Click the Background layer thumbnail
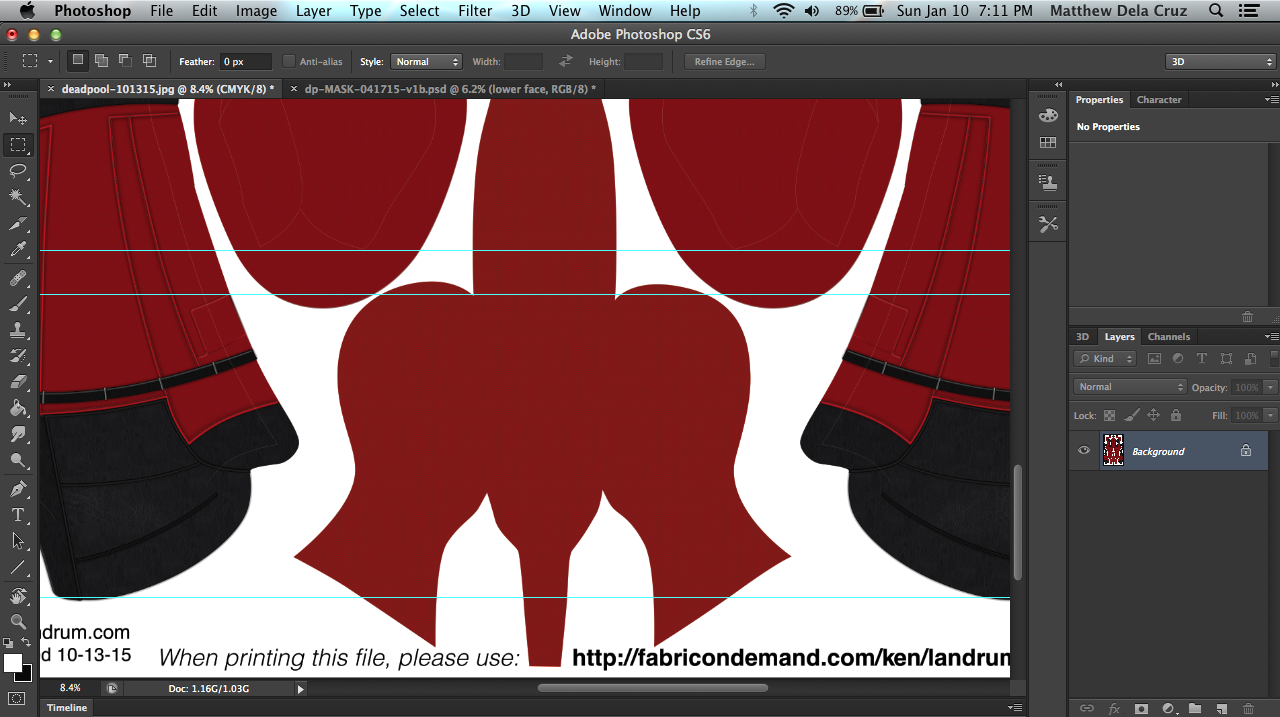This screenshot has width=1280, height=717. (1112, 451)
